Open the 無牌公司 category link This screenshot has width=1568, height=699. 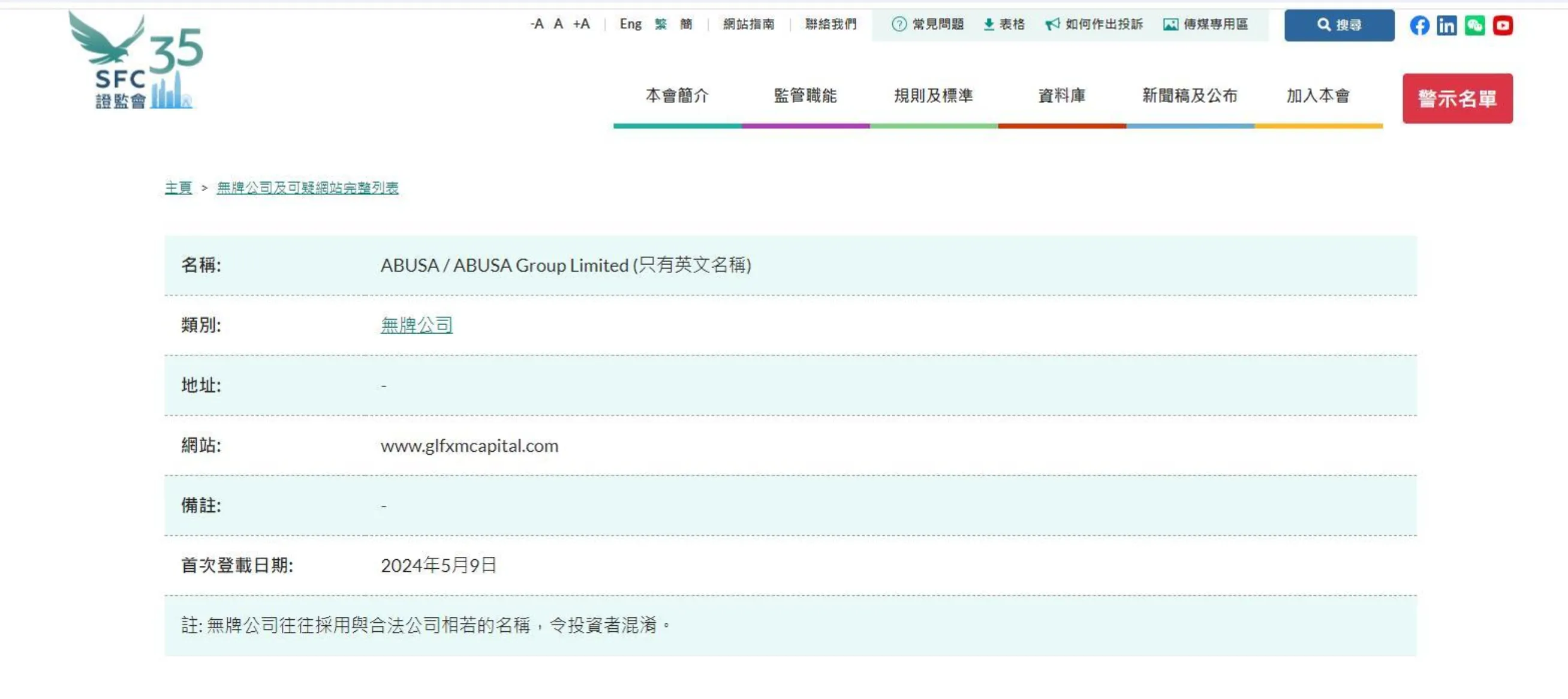coord(416,325)
